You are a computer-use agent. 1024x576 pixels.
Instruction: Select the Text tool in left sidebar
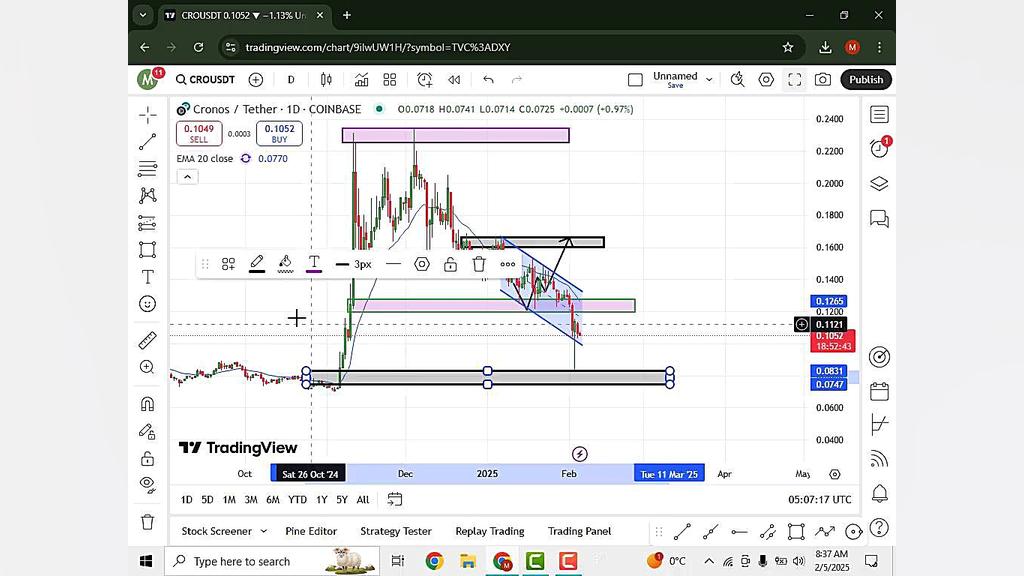tap(148, 277)
